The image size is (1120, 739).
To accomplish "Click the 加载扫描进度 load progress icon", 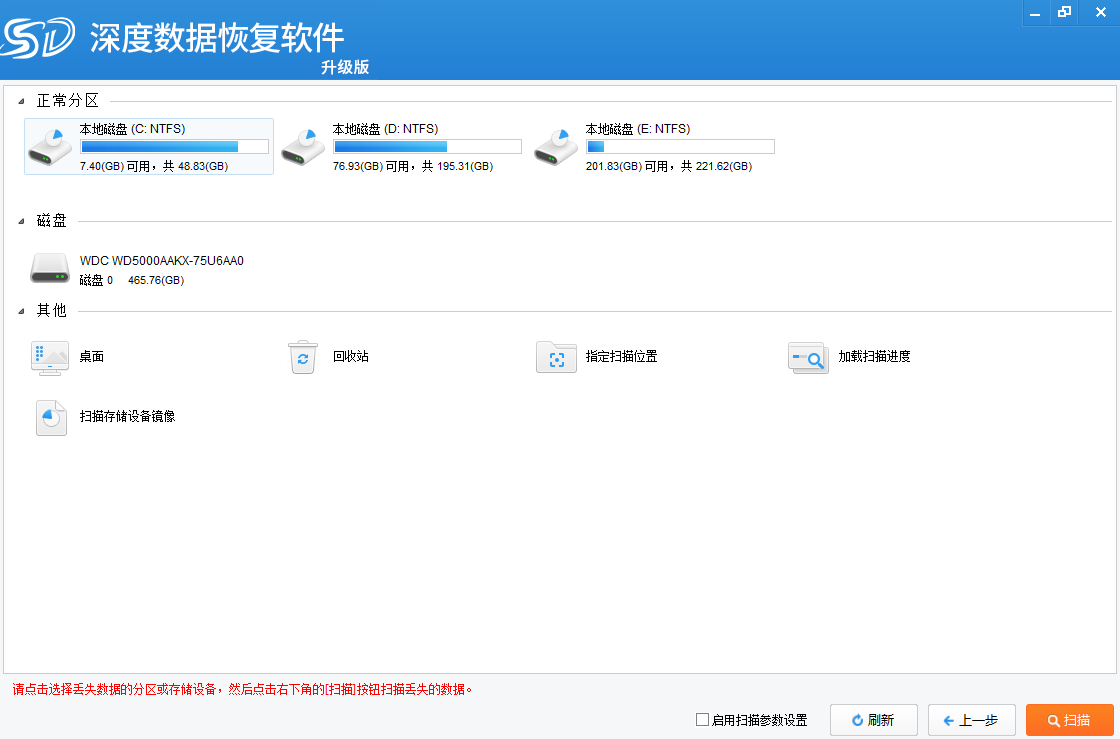I will point(808,357).
